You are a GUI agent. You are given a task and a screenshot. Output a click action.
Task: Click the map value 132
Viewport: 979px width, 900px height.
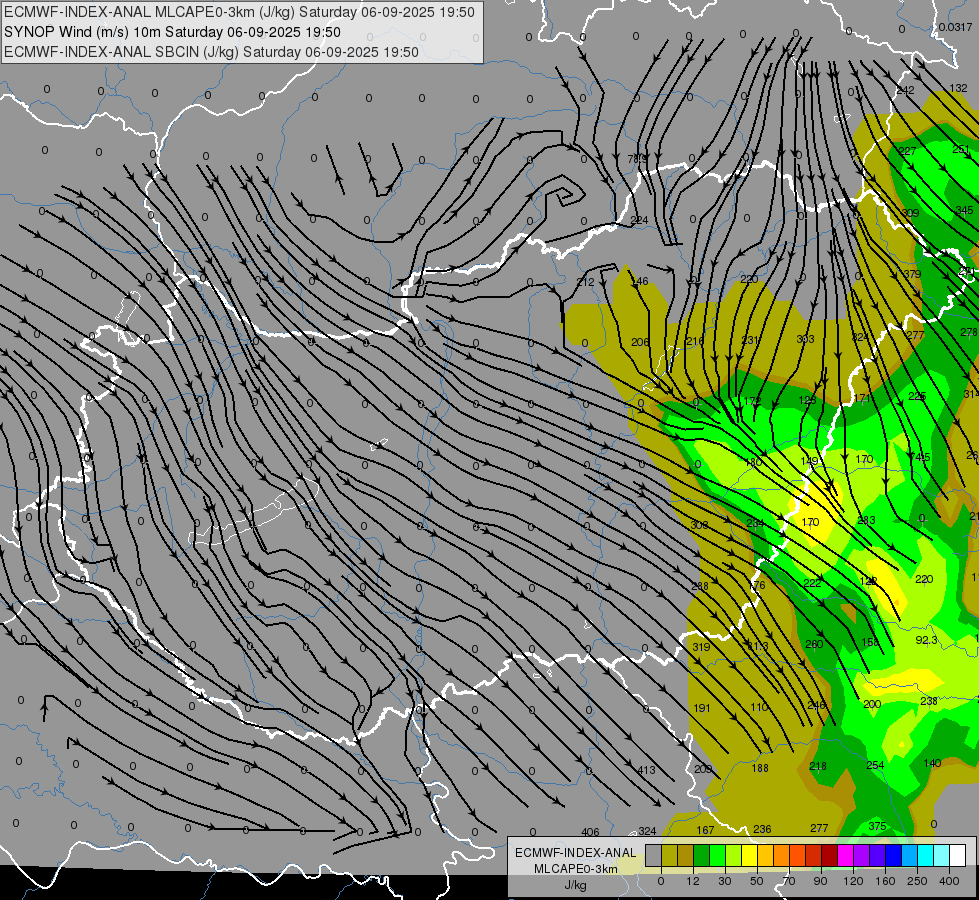tap(958, 88)
